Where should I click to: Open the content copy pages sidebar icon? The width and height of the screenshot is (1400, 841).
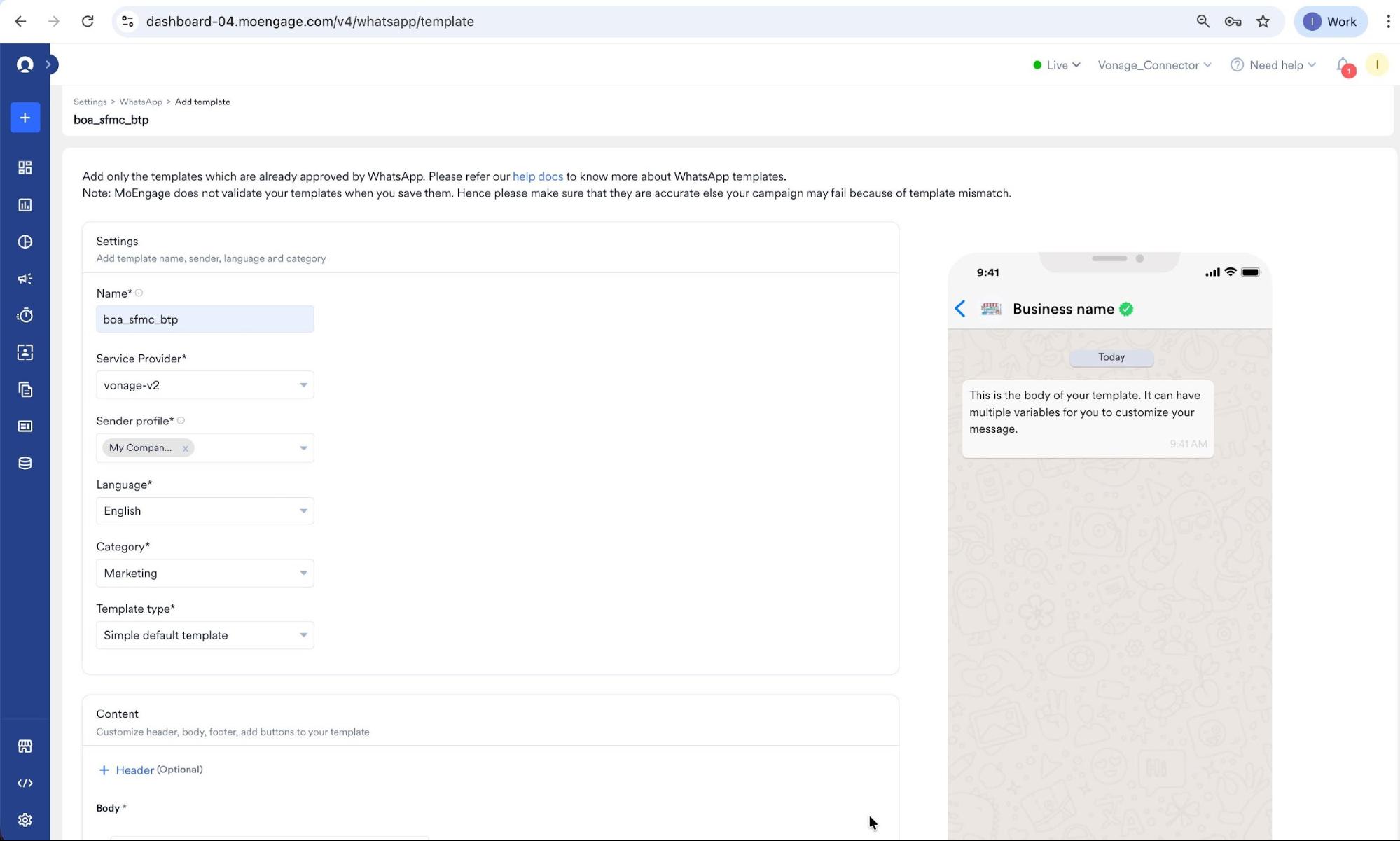(25, 389)
